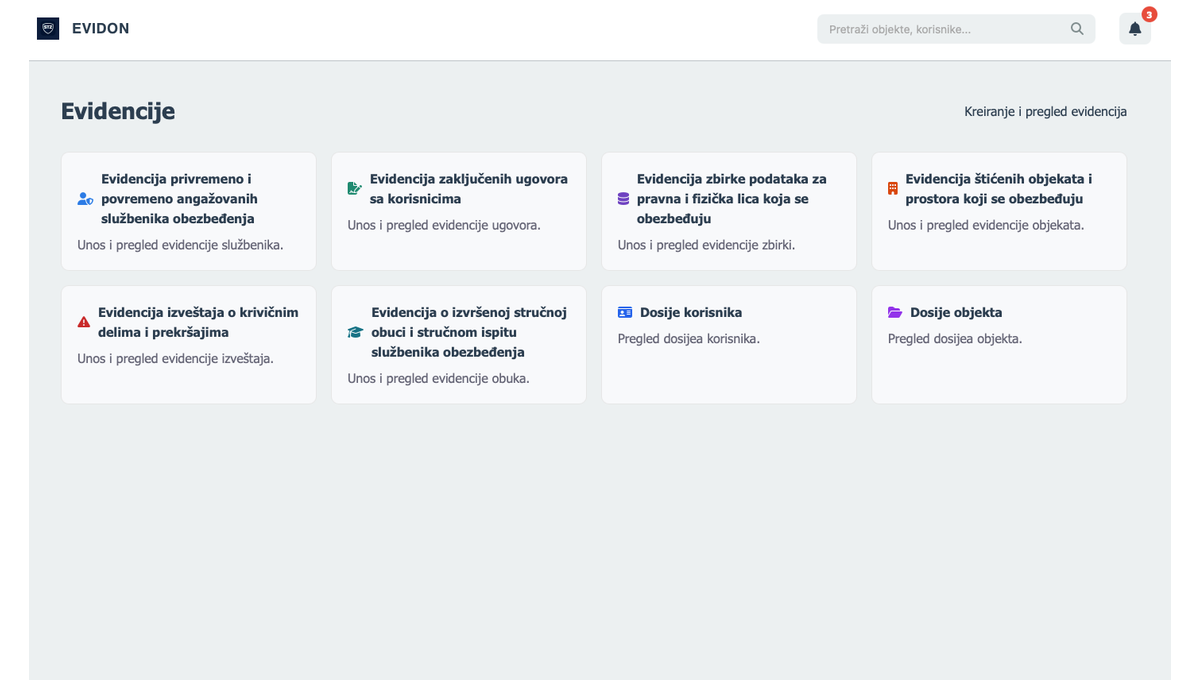Click the green contract signing icon
1200x680 pixels.
[x=354, y=188]
